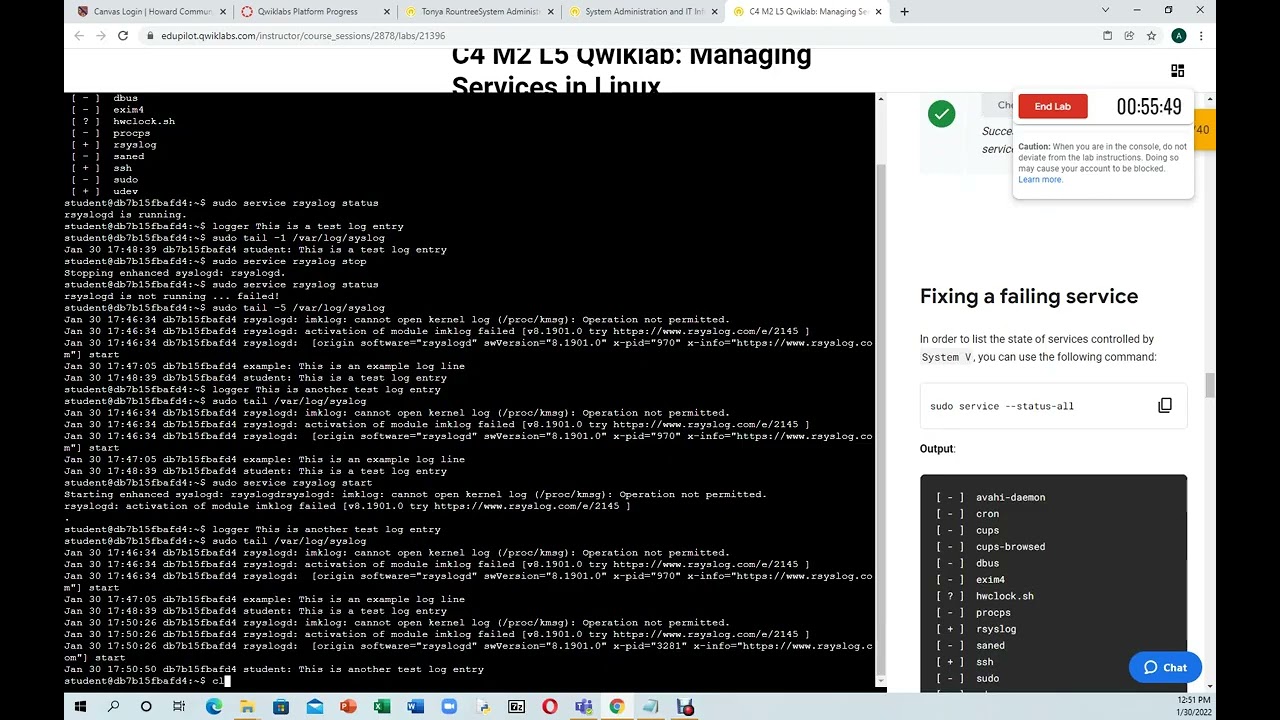The height and width of the screenshot is (720, 1280).
Task: Click the padlock site info icon
Action: point(150,36)
